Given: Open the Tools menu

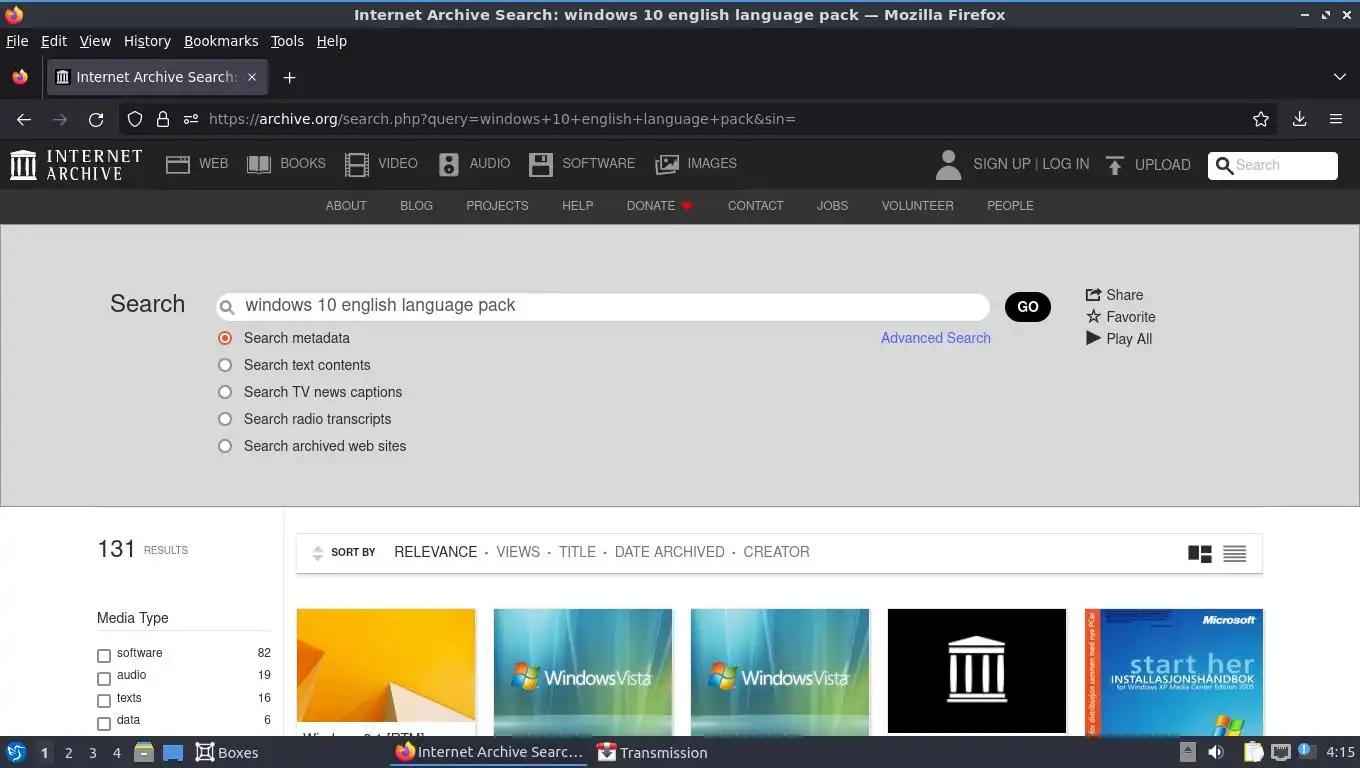Looking at the screenshot, I should click(287, 41).
